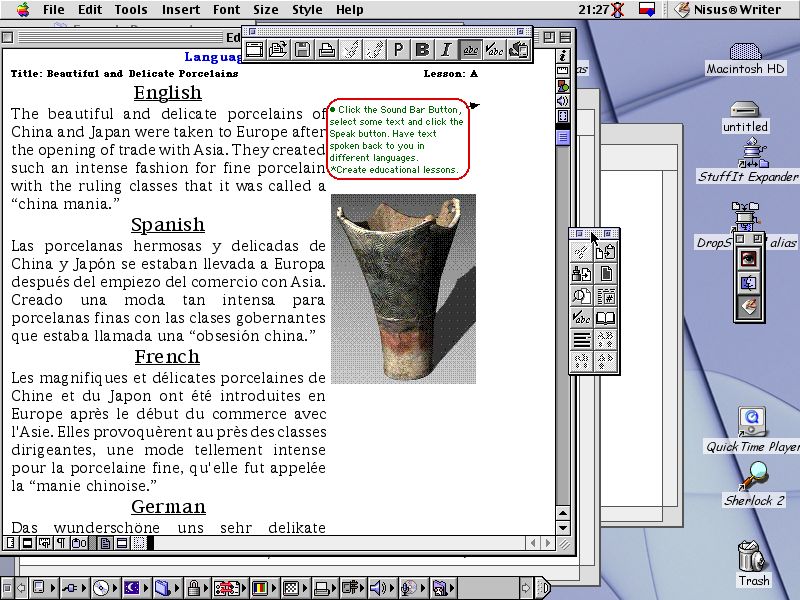800x600 pixels.
Task: Open the File menu
Action: point(54,9)
